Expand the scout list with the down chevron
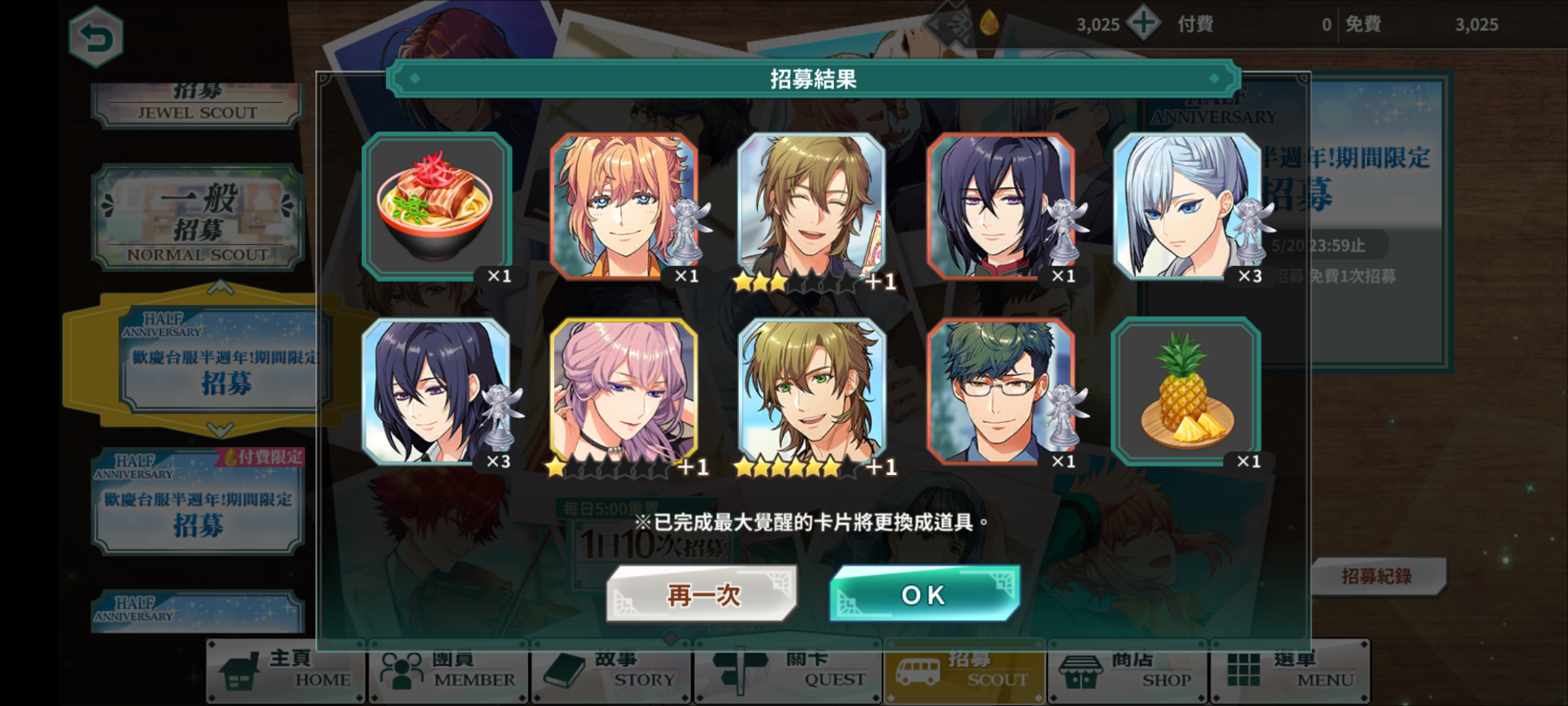The width and height of the screenshot is (1568, 706). (220, 429)
